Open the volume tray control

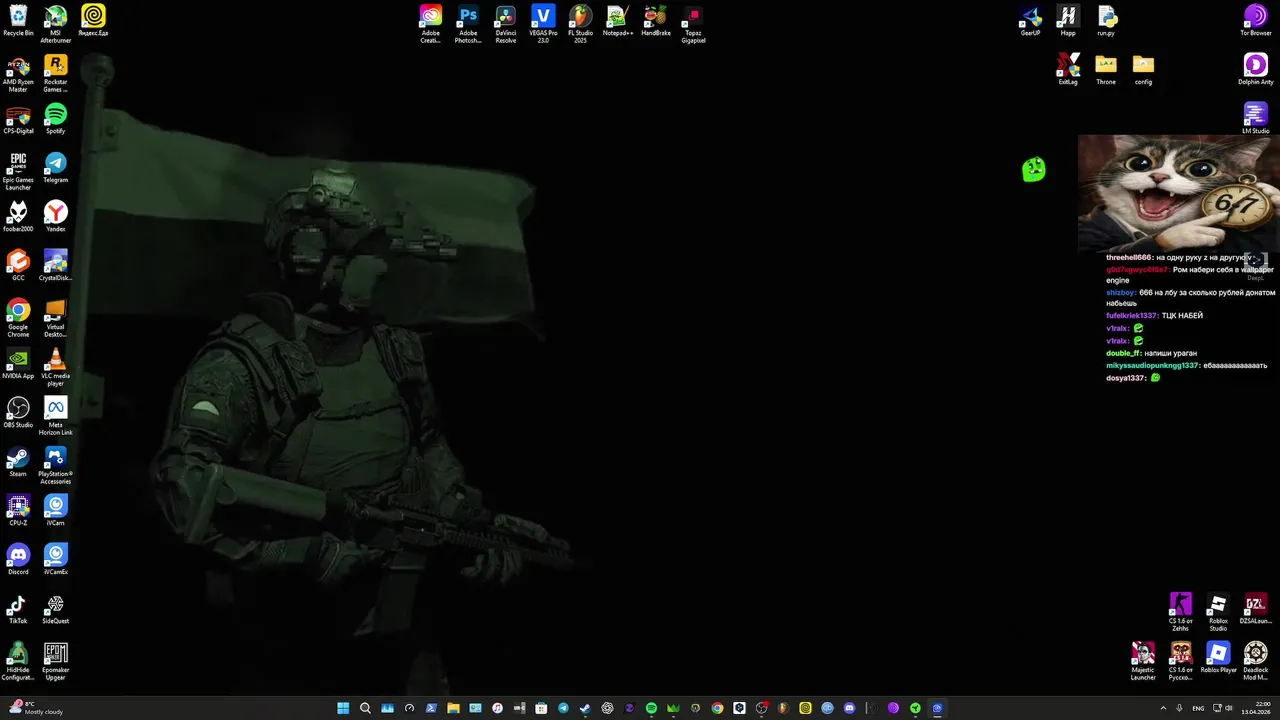point(1229,708)
